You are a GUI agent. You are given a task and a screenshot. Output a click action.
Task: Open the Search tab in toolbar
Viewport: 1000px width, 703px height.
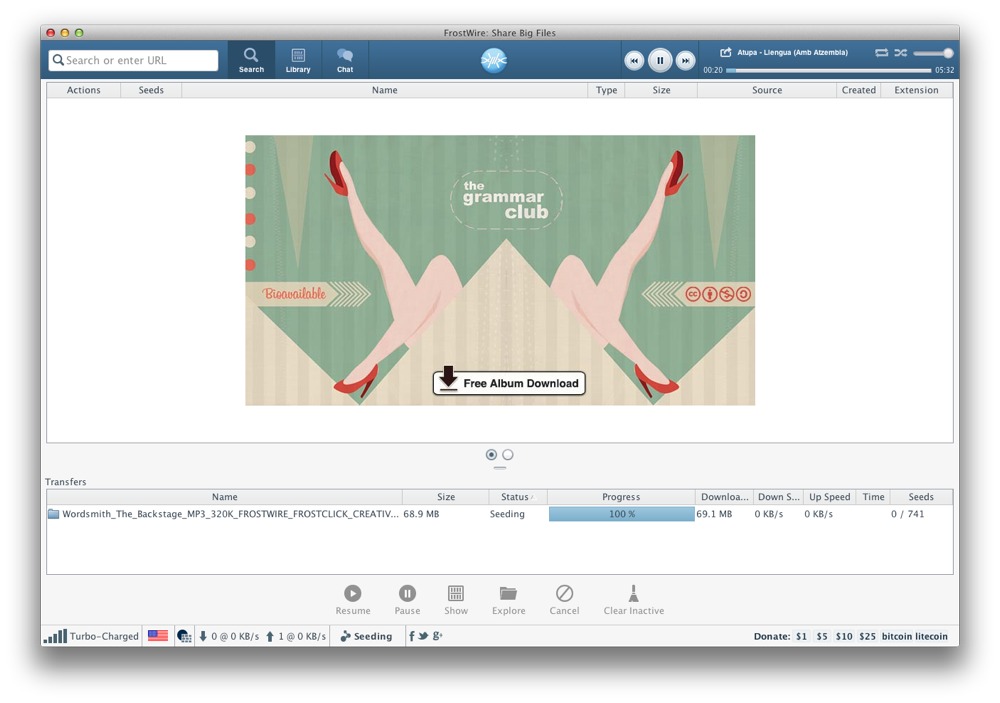pos(251,60)
